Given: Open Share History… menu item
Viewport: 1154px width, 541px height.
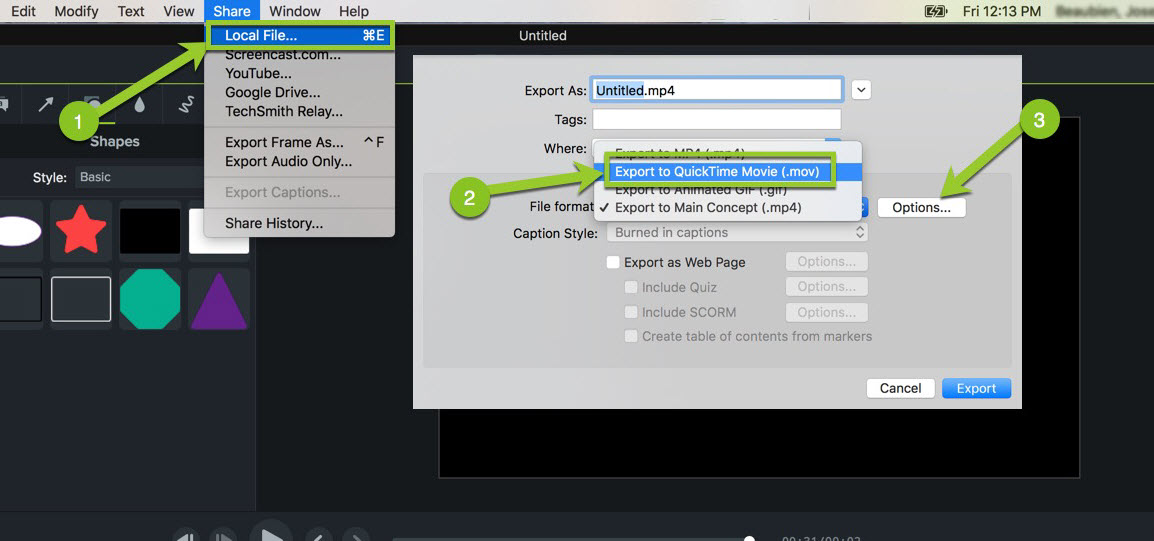Looking at the screenshot, I should pos(300,224).
